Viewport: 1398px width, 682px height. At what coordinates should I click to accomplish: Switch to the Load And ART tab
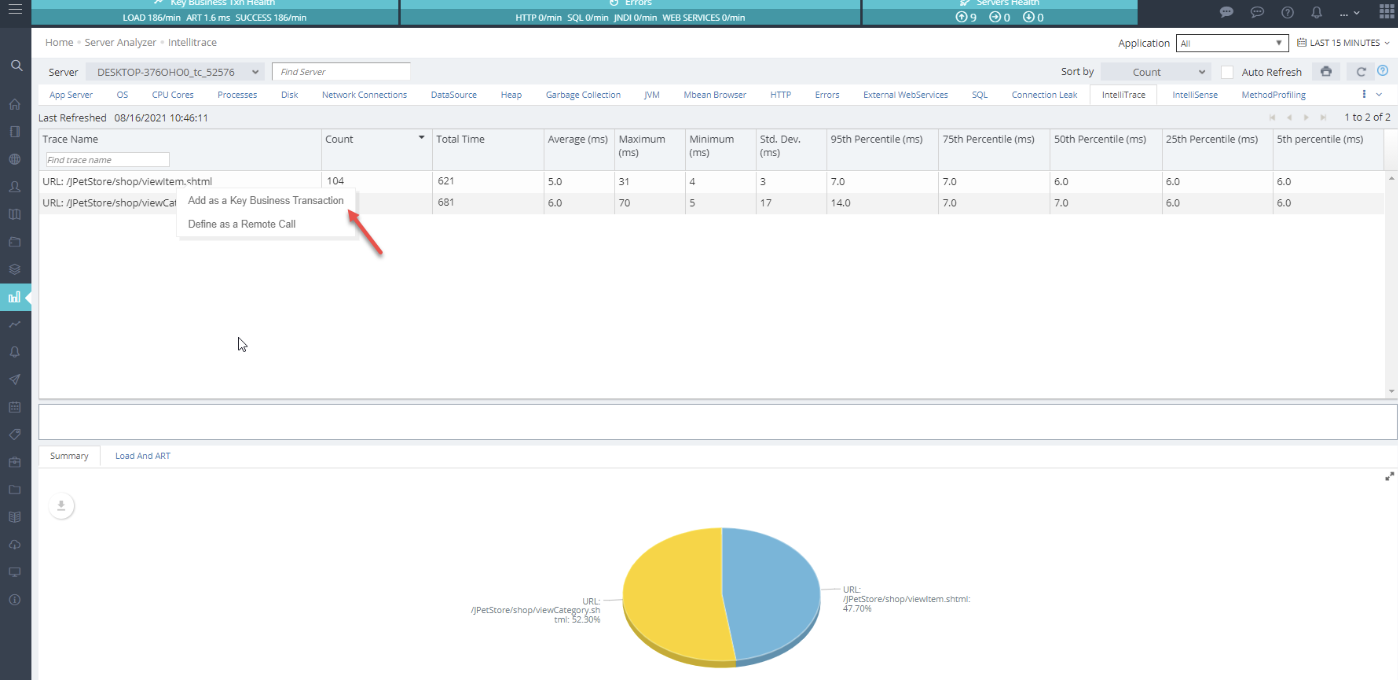(142, 456)
